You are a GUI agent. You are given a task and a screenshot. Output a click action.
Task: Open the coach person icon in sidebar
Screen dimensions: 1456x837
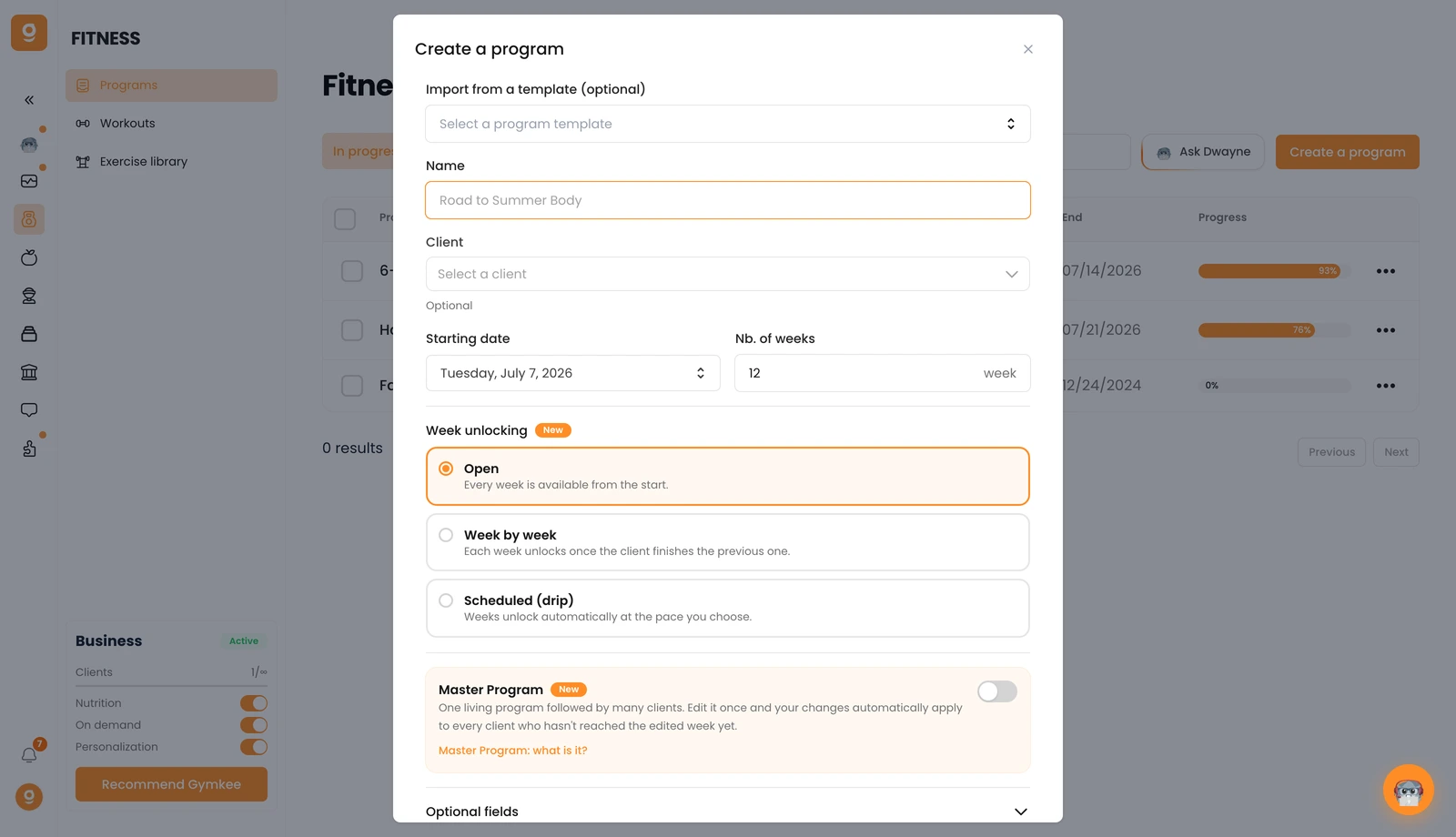(x=29, y=296)
